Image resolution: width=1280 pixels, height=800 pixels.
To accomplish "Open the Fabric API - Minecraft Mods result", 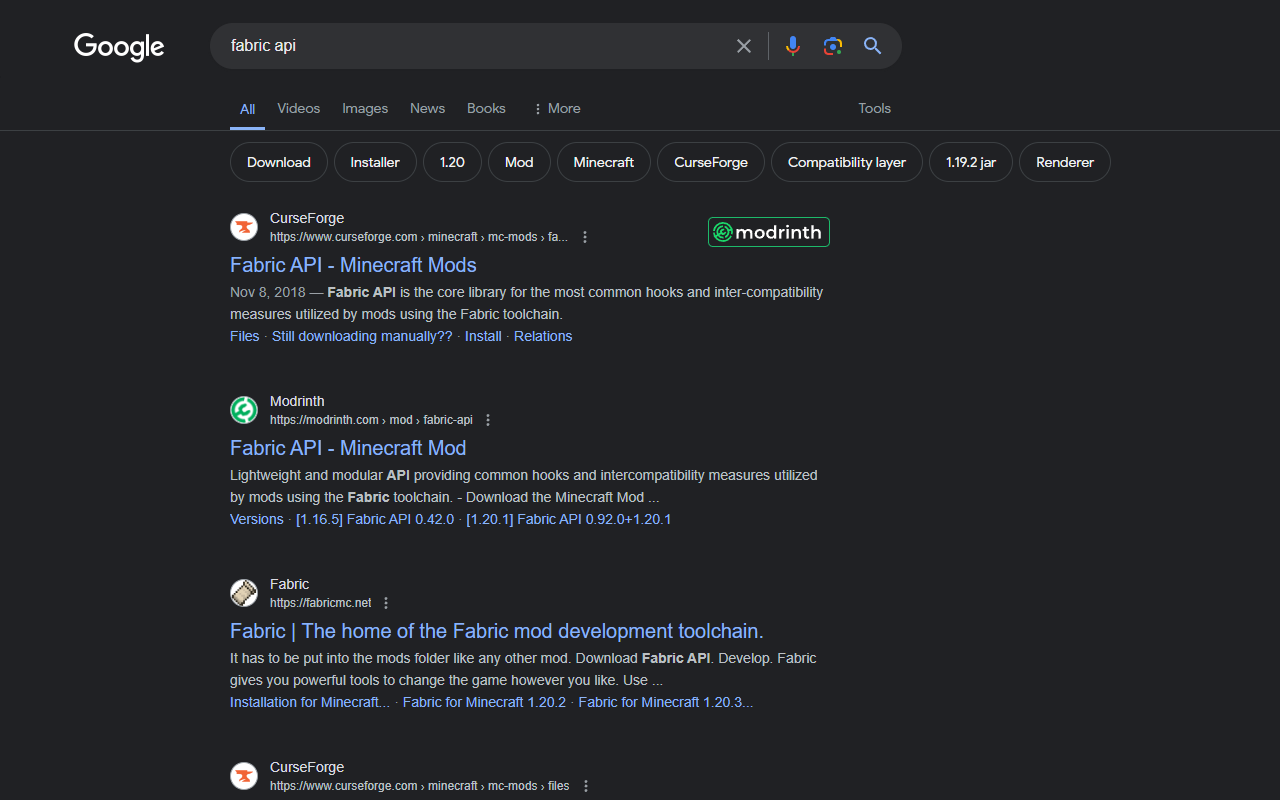I will pyautogui.click(x=353, y=265).
